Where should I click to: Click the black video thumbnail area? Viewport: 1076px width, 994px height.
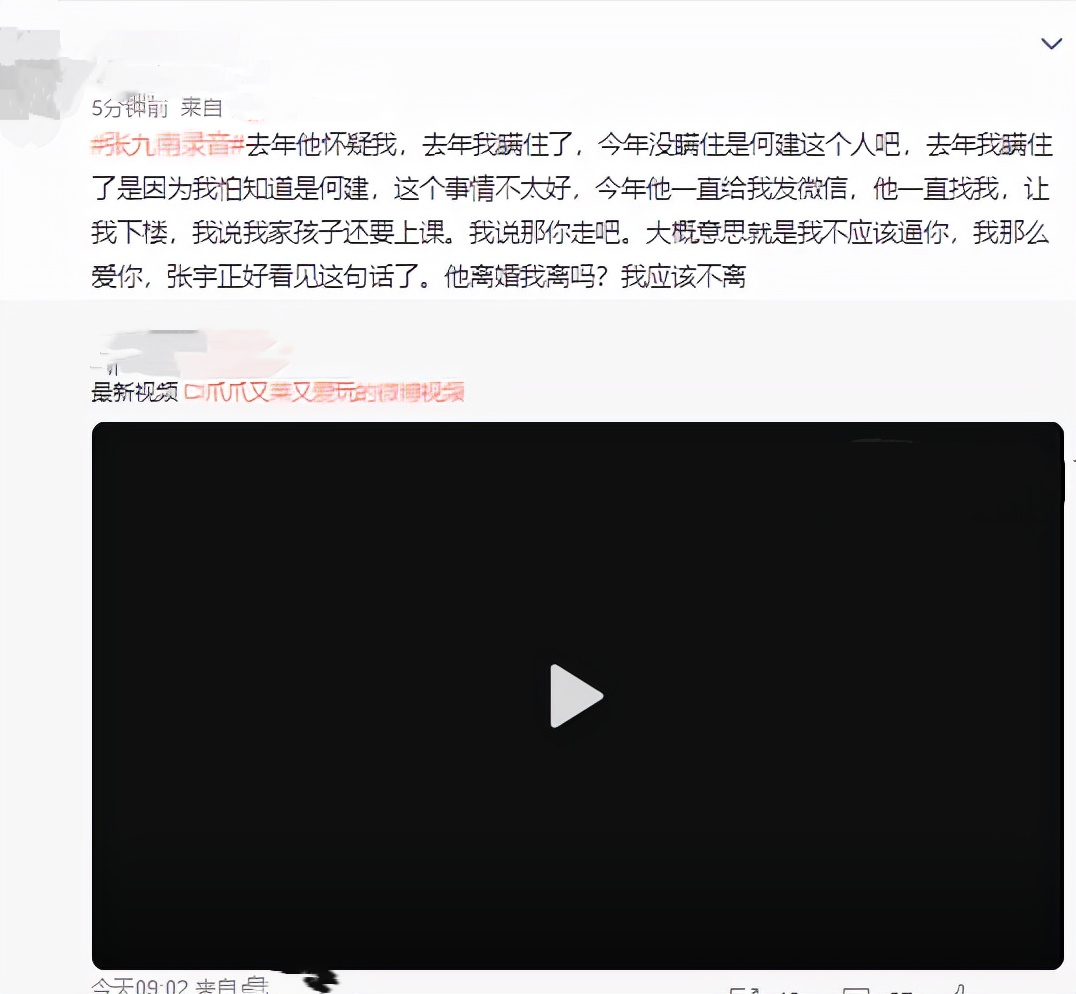[578, 696]
